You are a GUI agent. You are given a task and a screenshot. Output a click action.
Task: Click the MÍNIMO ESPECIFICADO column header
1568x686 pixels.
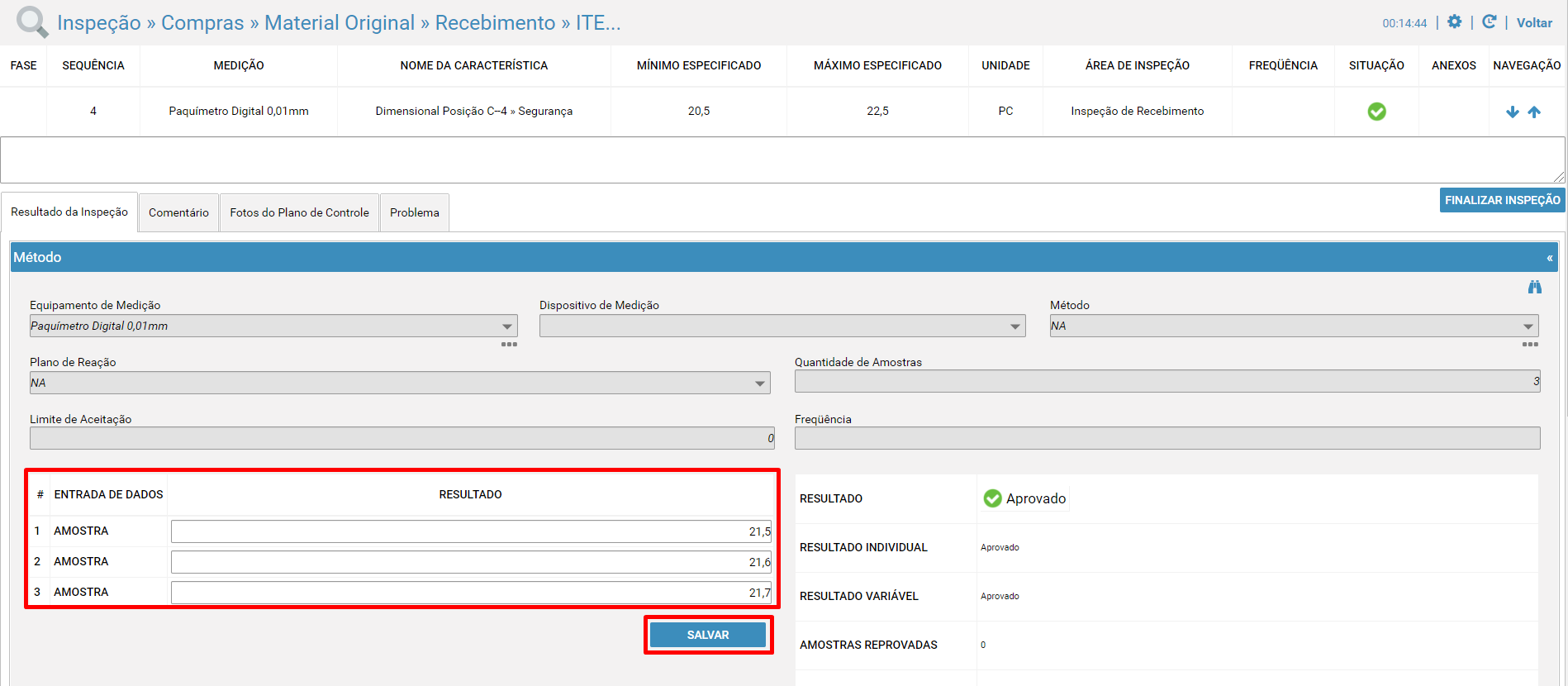tap(699, 65)
